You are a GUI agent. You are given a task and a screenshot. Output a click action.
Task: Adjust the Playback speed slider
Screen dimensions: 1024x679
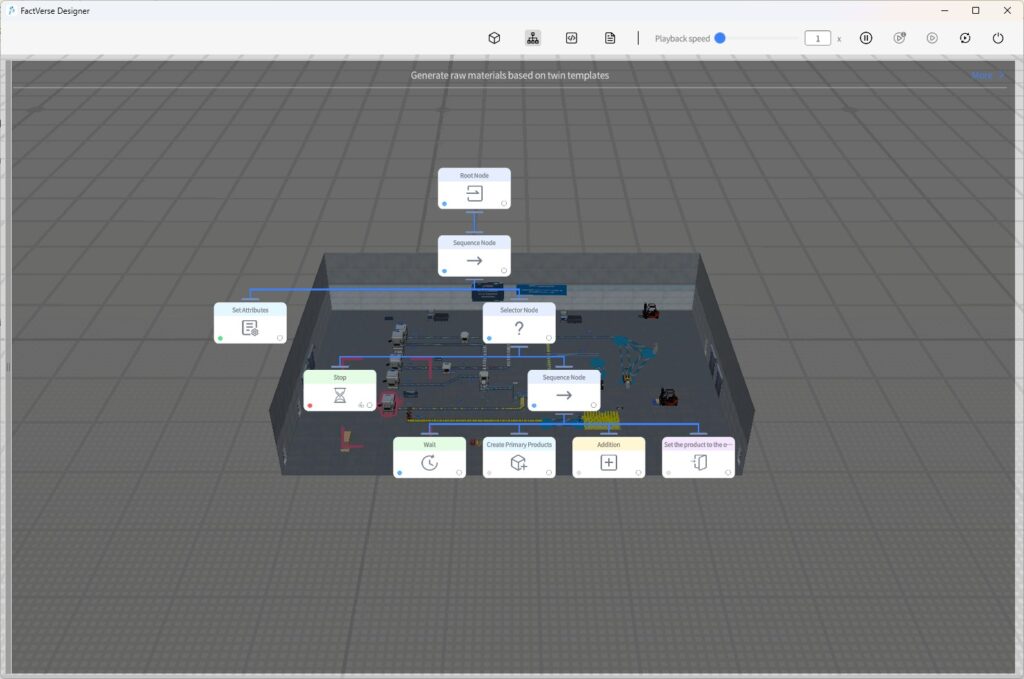tap(722, 37)
